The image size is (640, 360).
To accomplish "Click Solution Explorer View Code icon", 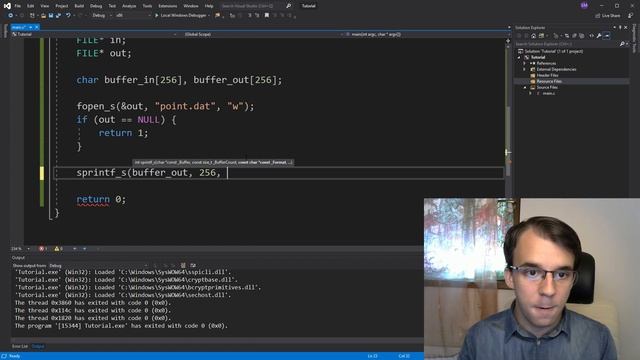I will 591,36.
